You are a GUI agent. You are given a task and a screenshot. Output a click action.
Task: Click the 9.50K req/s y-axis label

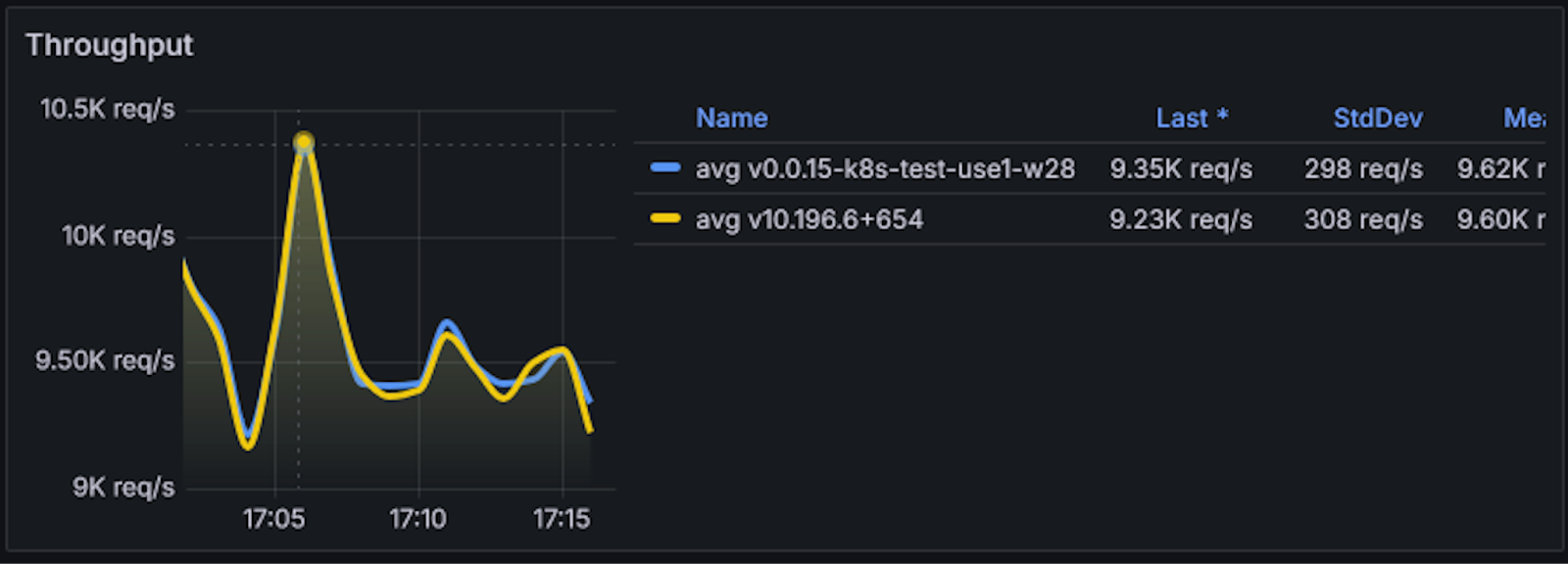pos(106,360)
